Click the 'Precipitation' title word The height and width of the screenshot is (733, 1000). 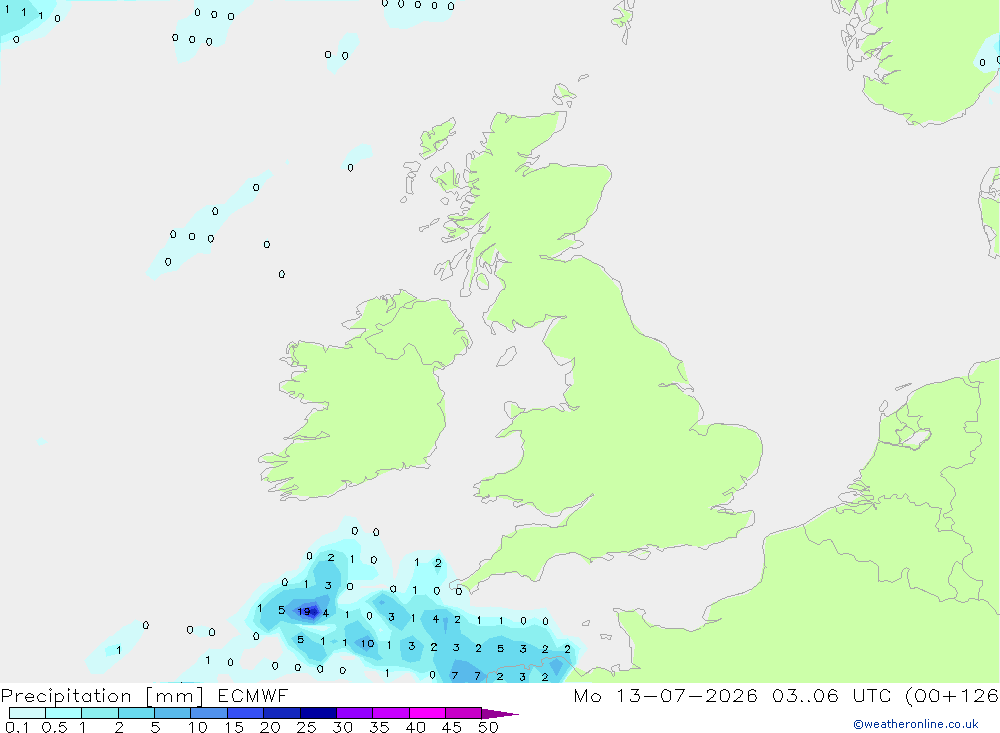point(66,696)
